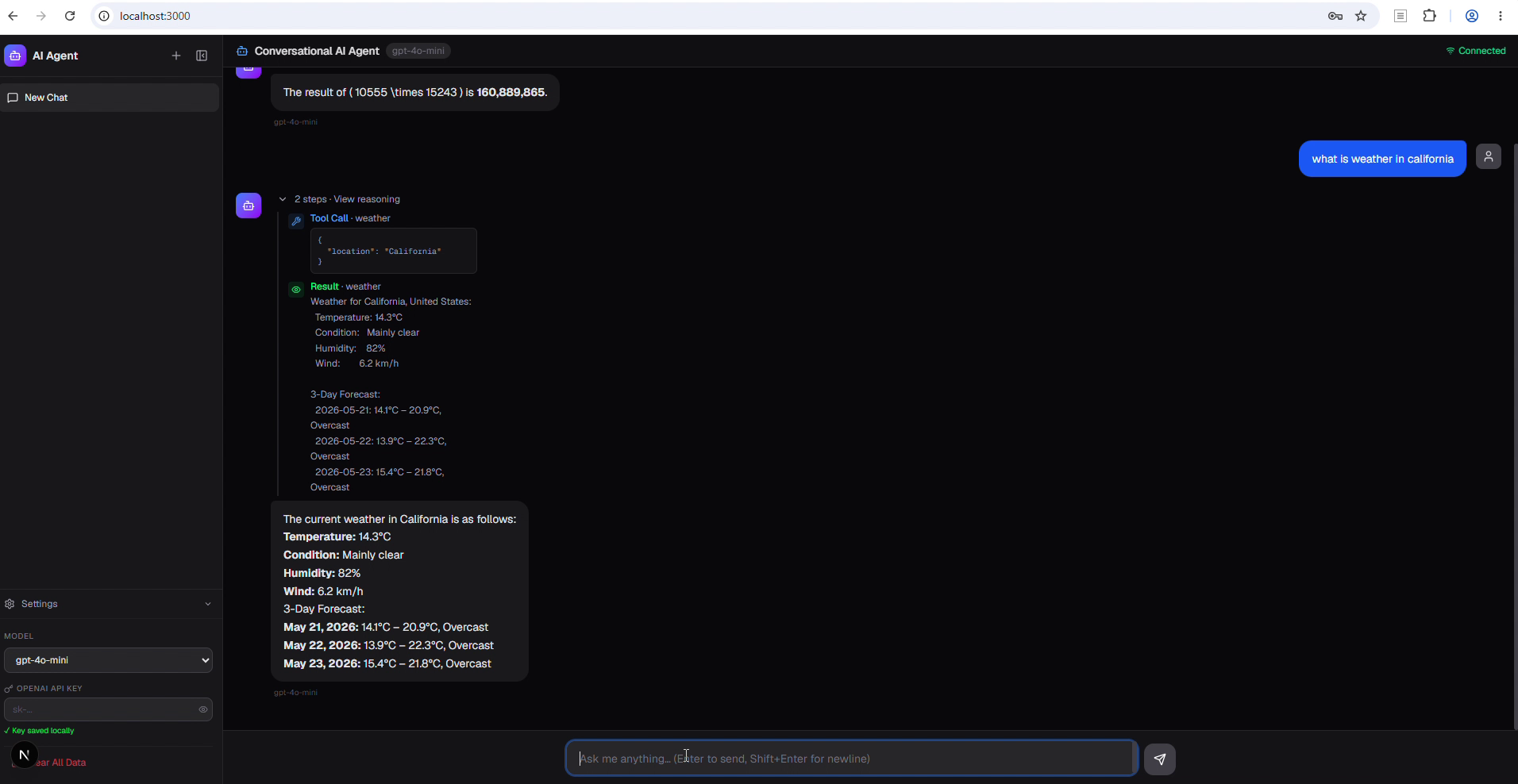The height and width of the screenshot is (784, 1518).
Task: Open the browser profile icon
Action: [x=1471, y=16]
